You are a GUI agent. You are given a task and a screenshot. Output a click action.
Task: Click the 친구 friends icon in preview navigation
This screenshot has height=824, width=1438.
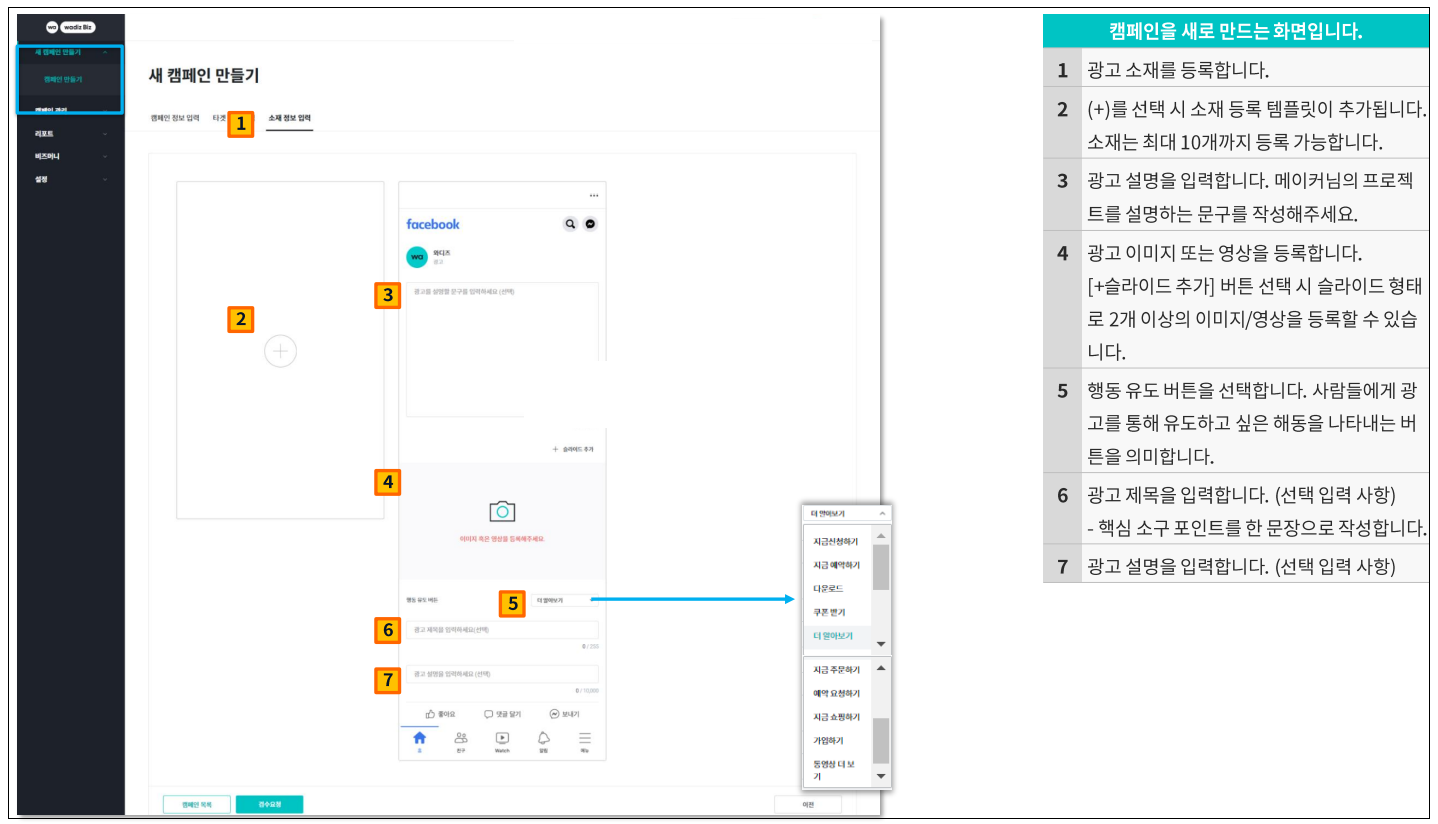461,739
